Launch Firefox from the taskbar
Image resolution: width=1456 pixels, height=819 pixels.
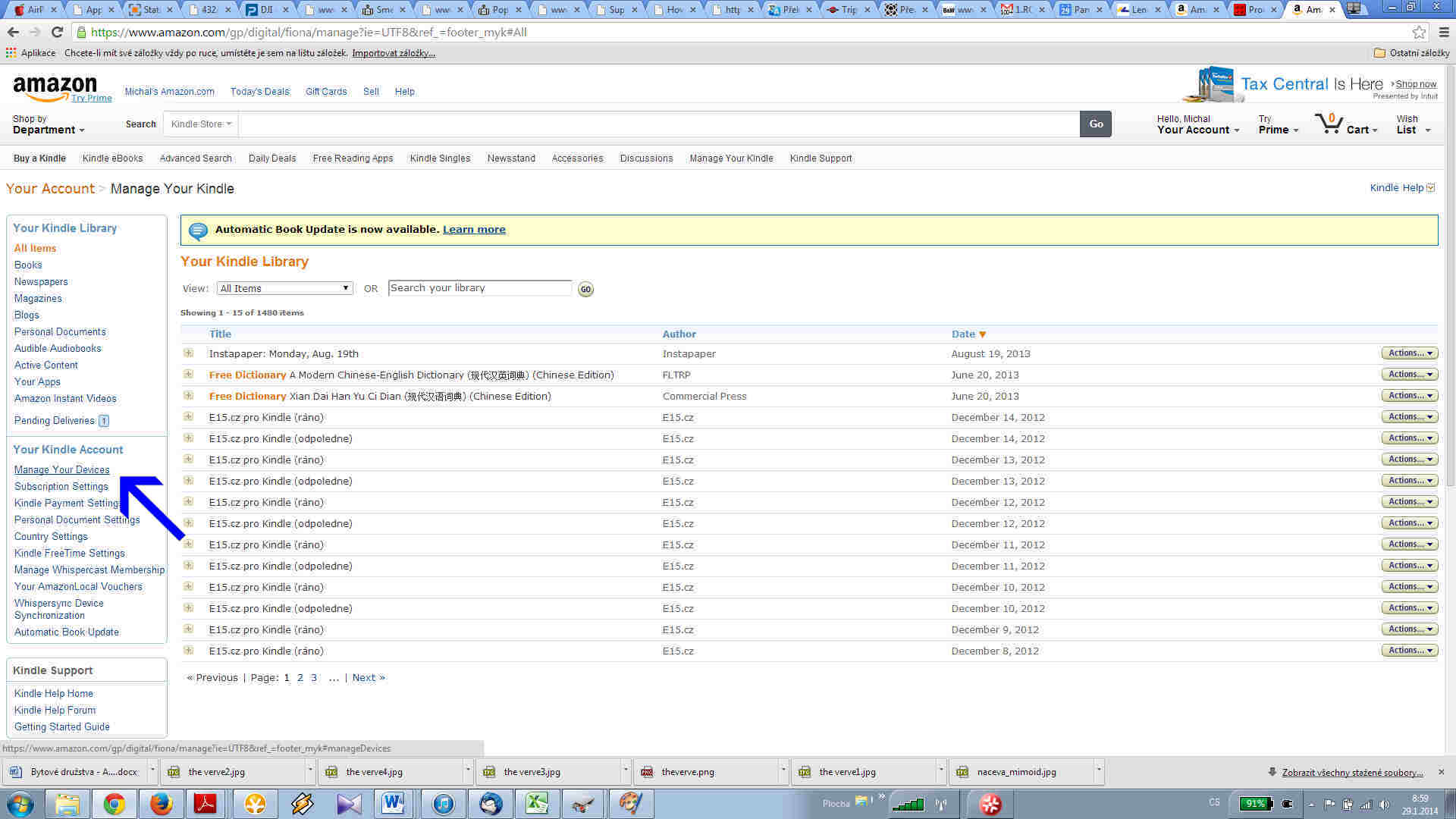coord(161,804)
